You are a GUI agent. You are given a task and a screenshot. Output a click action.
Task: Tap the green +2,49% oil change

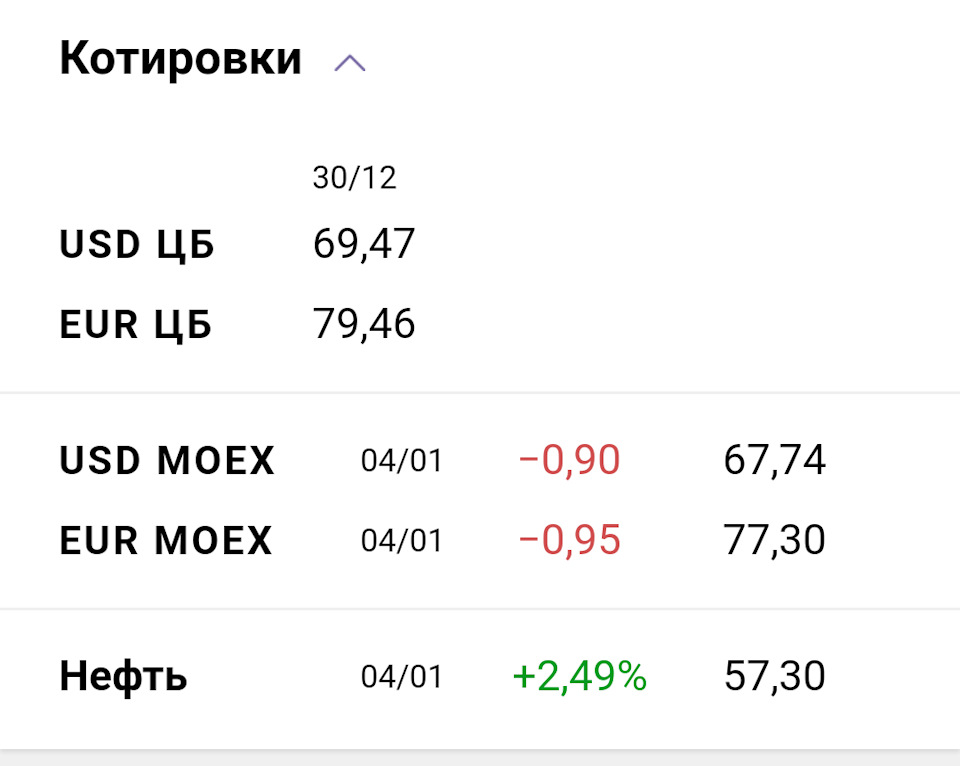coord(579,677)
